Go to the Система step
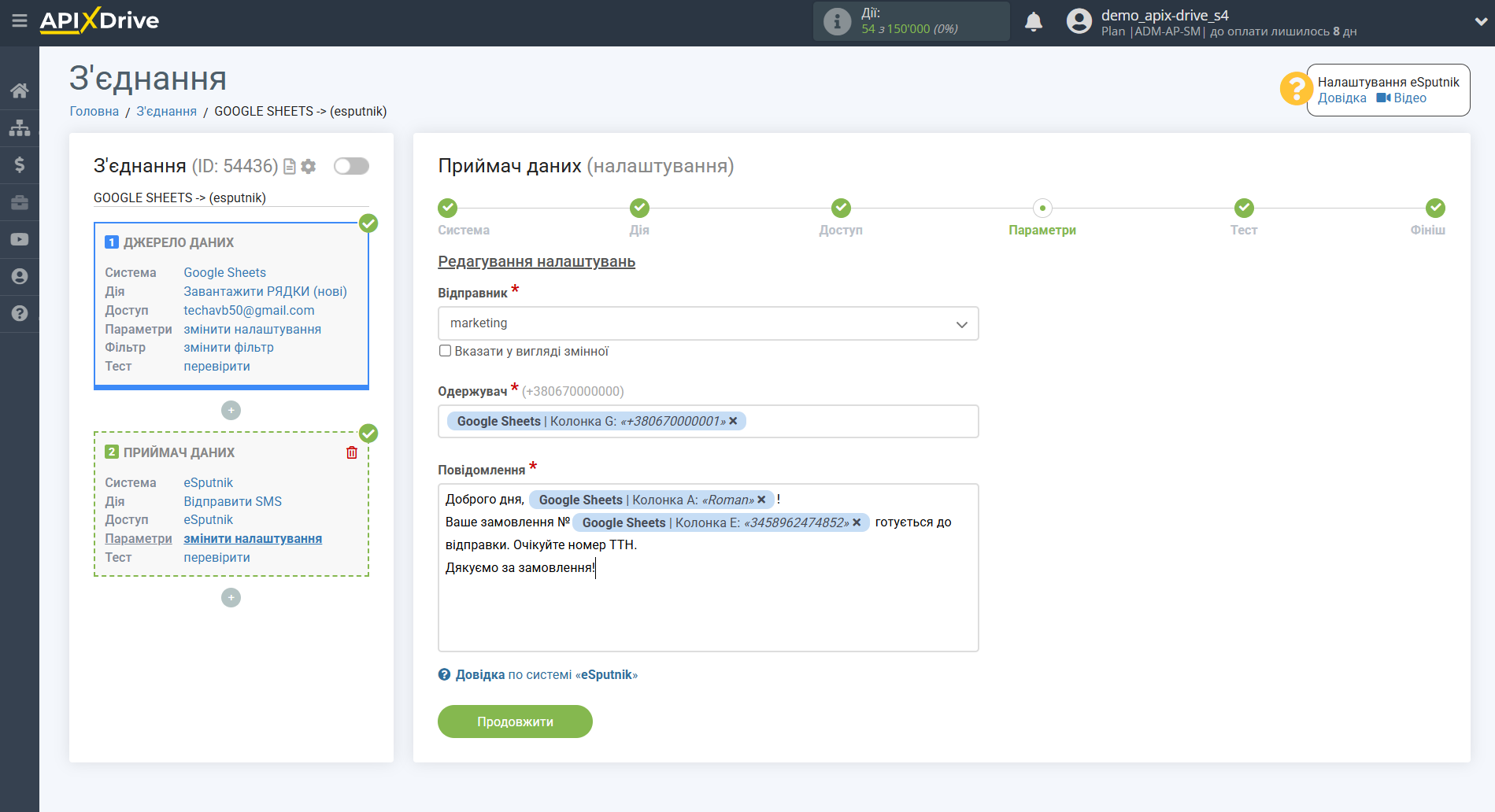This screenshot has width=1495, height=812. 447,208
